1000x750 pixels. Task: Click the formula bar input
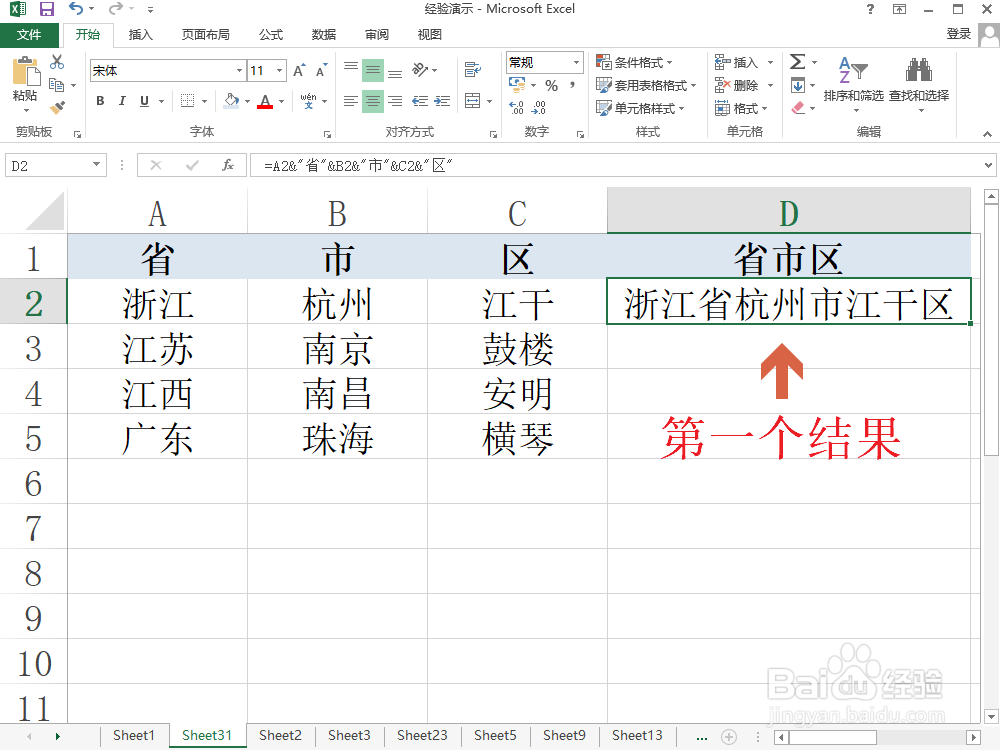(615, 166)
